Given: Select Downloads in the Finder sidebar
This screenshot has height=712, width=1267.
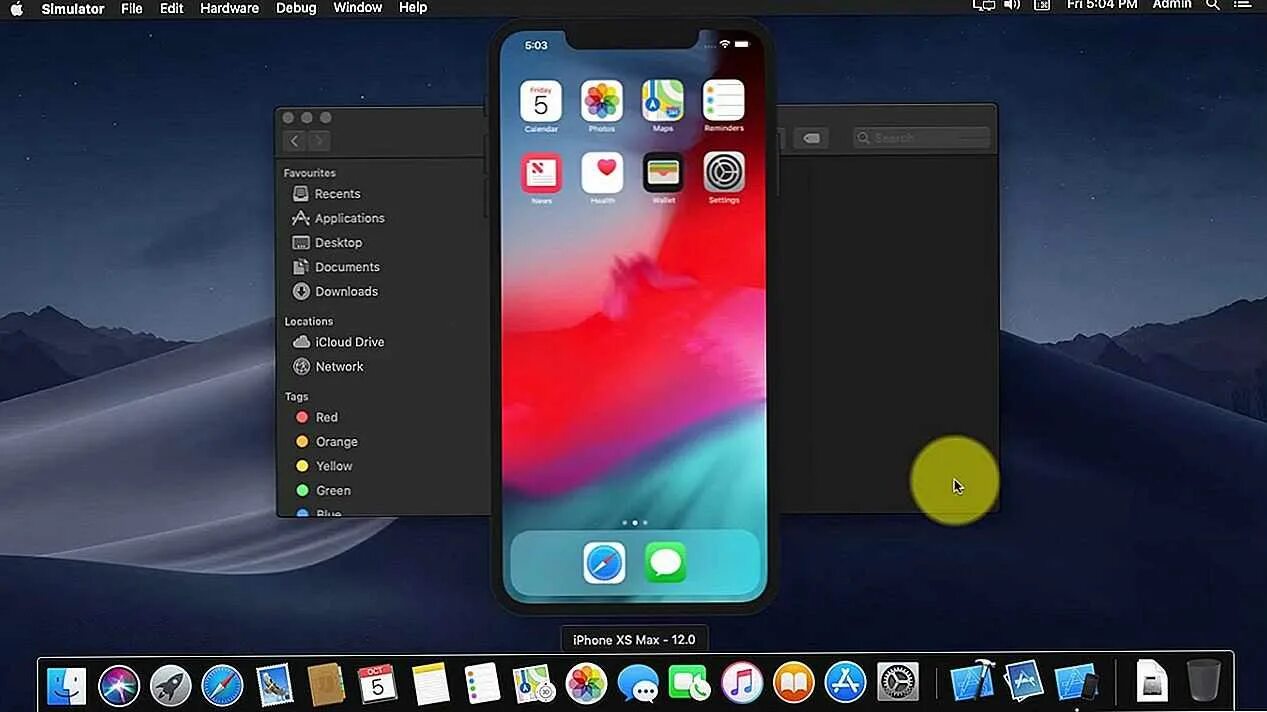Looking at the screenshot, I should click(x=346, y=292).
